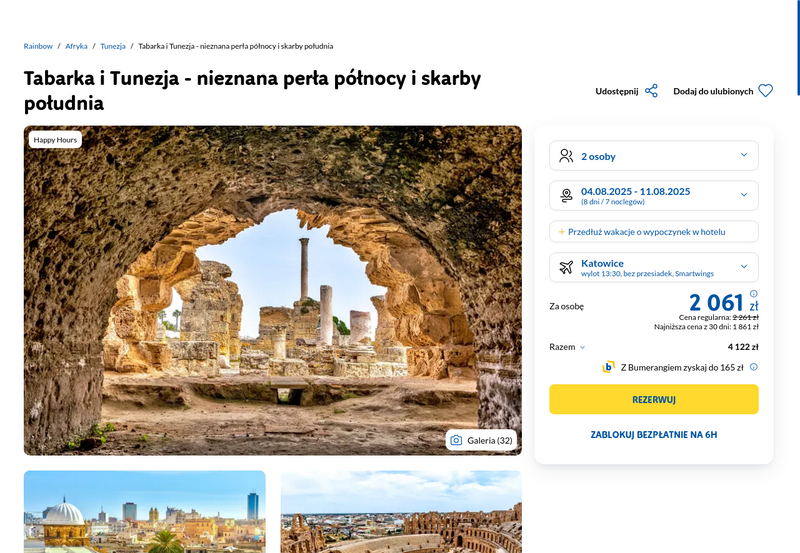The image size is (800, 553).
Task: Click the location pin icon in date field
Action: (x=566, y=195)
